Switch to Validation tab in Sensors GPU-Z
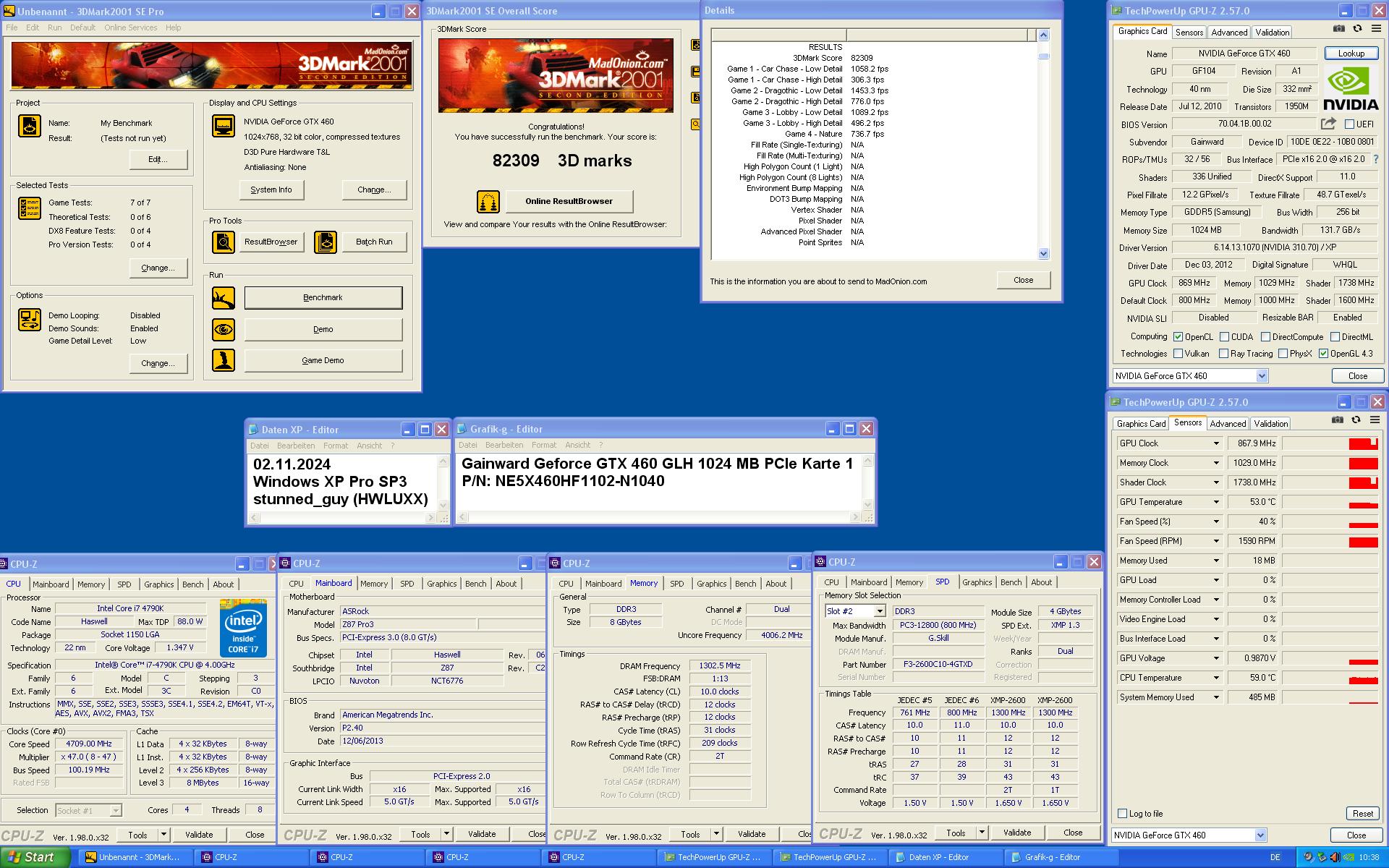Viewport: 1389px width, 868px height. pyautogui.click(x=1270, y=424)
